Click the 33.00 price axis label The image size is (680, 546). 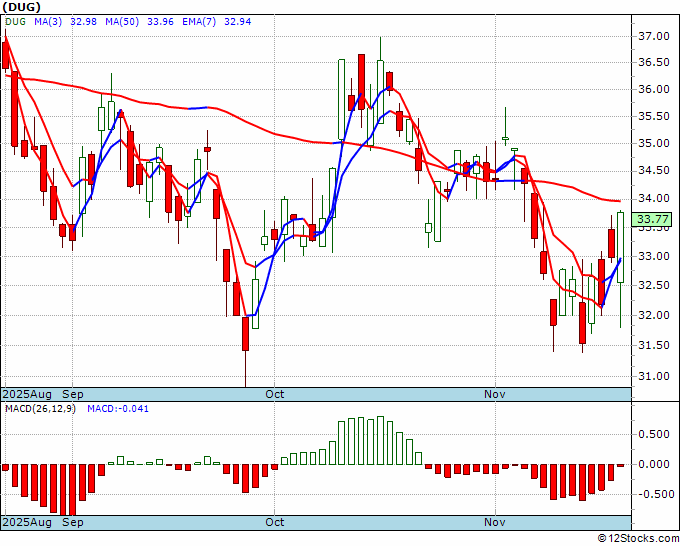point(654,256)
